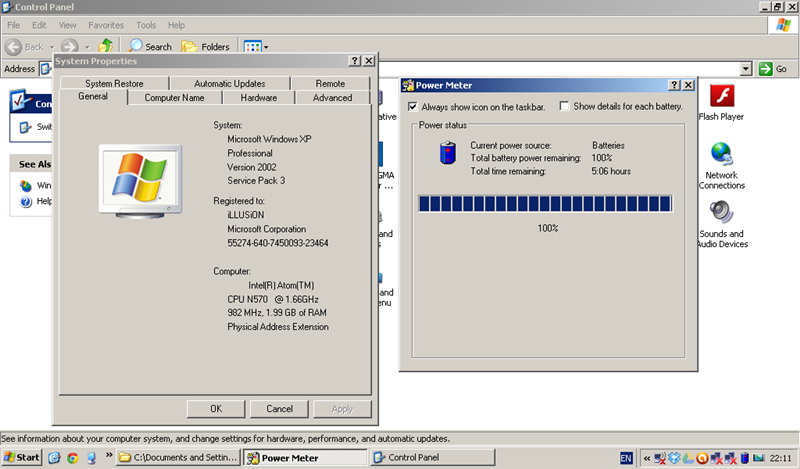
Task: Click the Back arrow in Control Panel toolbar
Action: click(14, 47)
